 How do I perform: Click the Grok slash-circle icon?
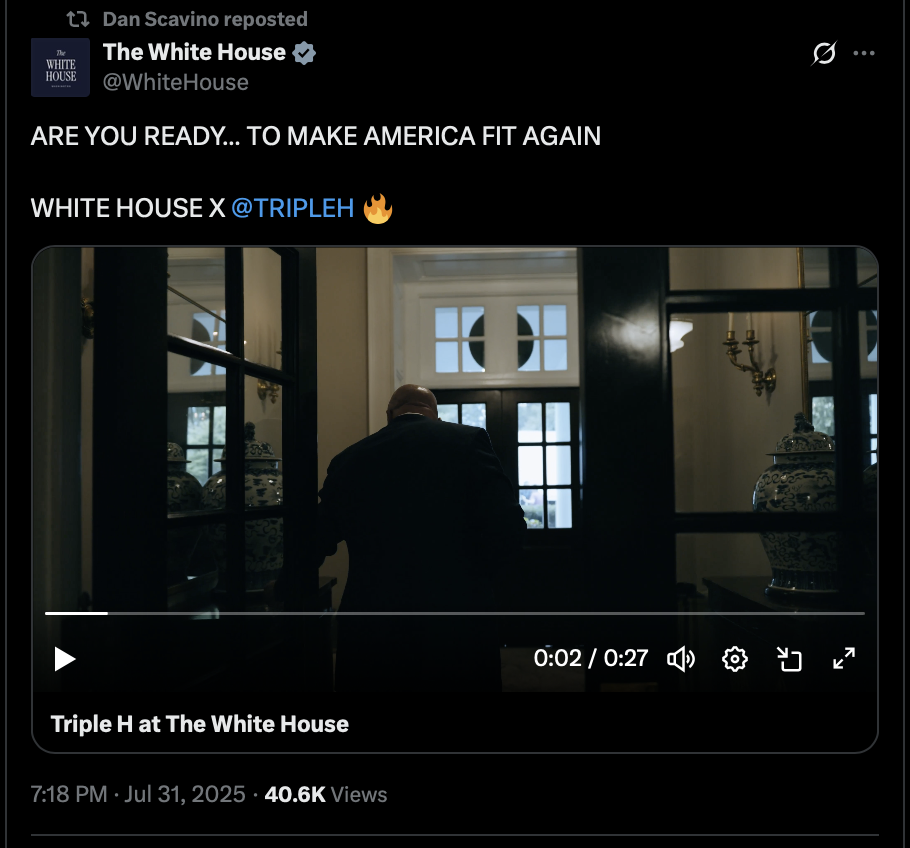click(x=824, y=53)
